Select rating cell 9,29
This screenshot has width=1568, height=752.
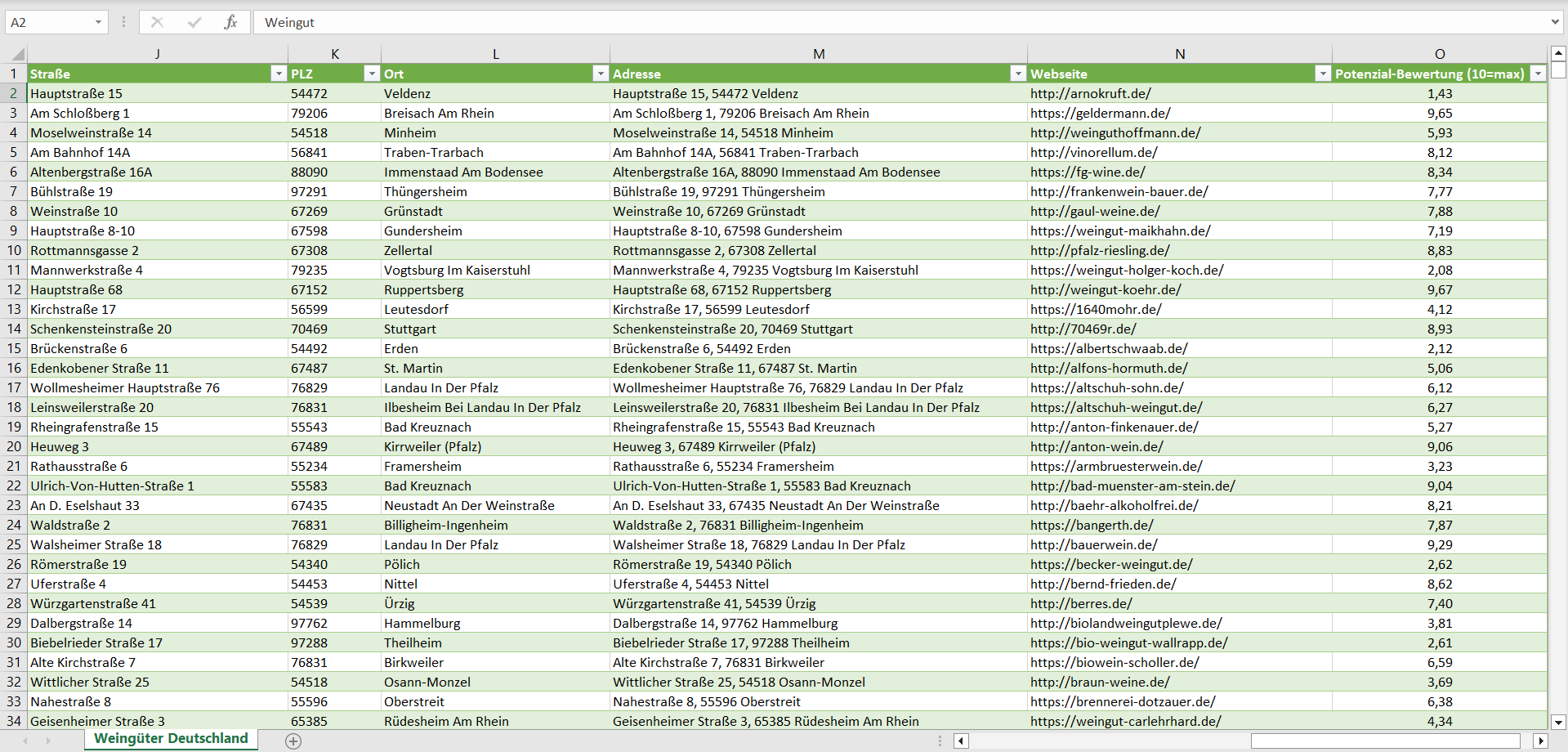[x=1440, y=544]
